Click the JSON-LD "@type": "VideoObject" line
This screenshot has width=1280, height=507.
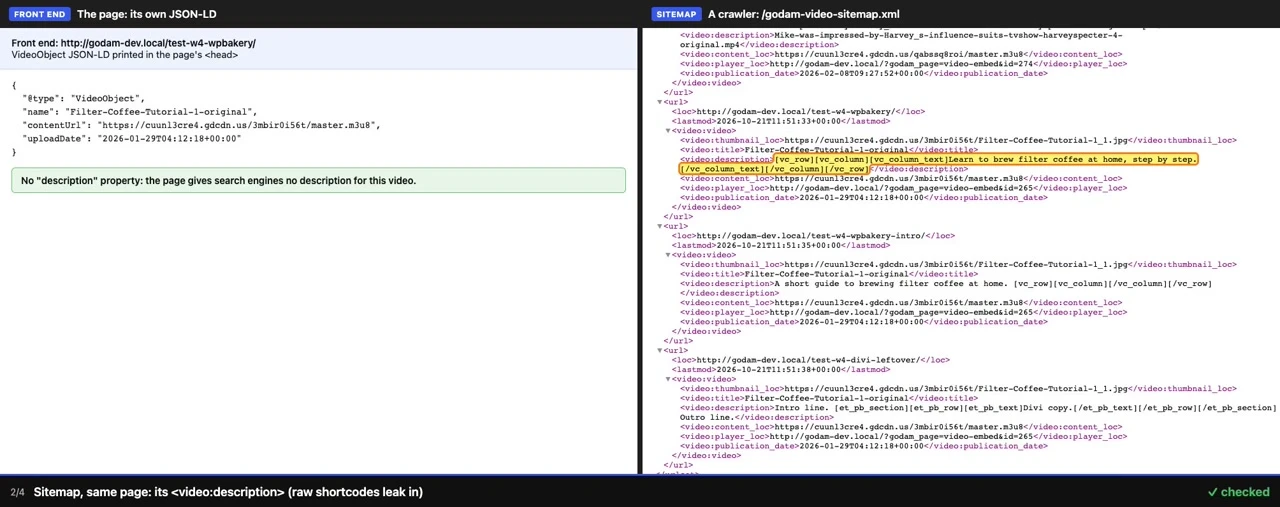pyautogui.click(x=84, y=99)
